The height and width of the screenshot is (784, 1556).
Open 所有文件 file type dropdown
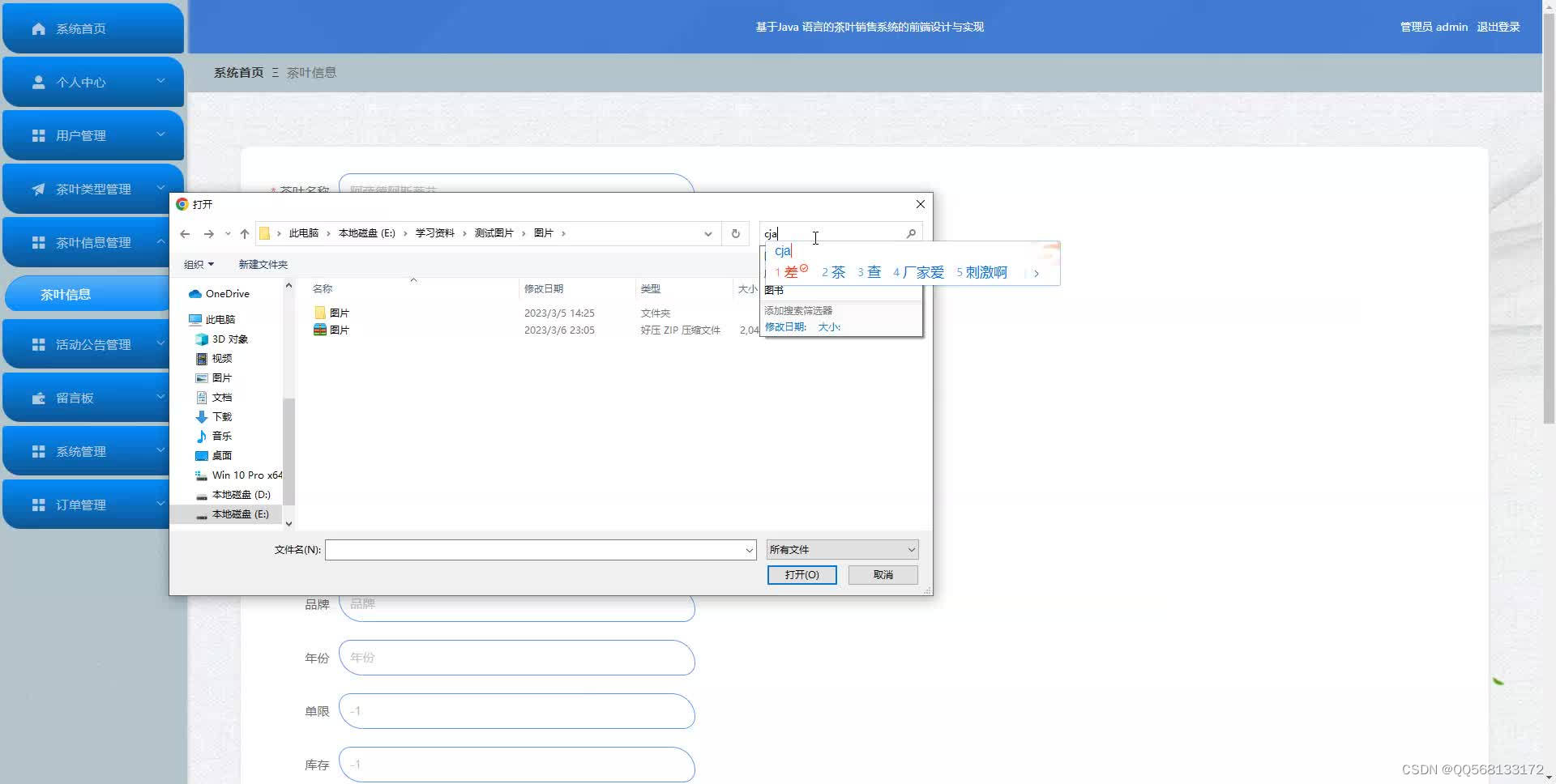coord(842,550)
